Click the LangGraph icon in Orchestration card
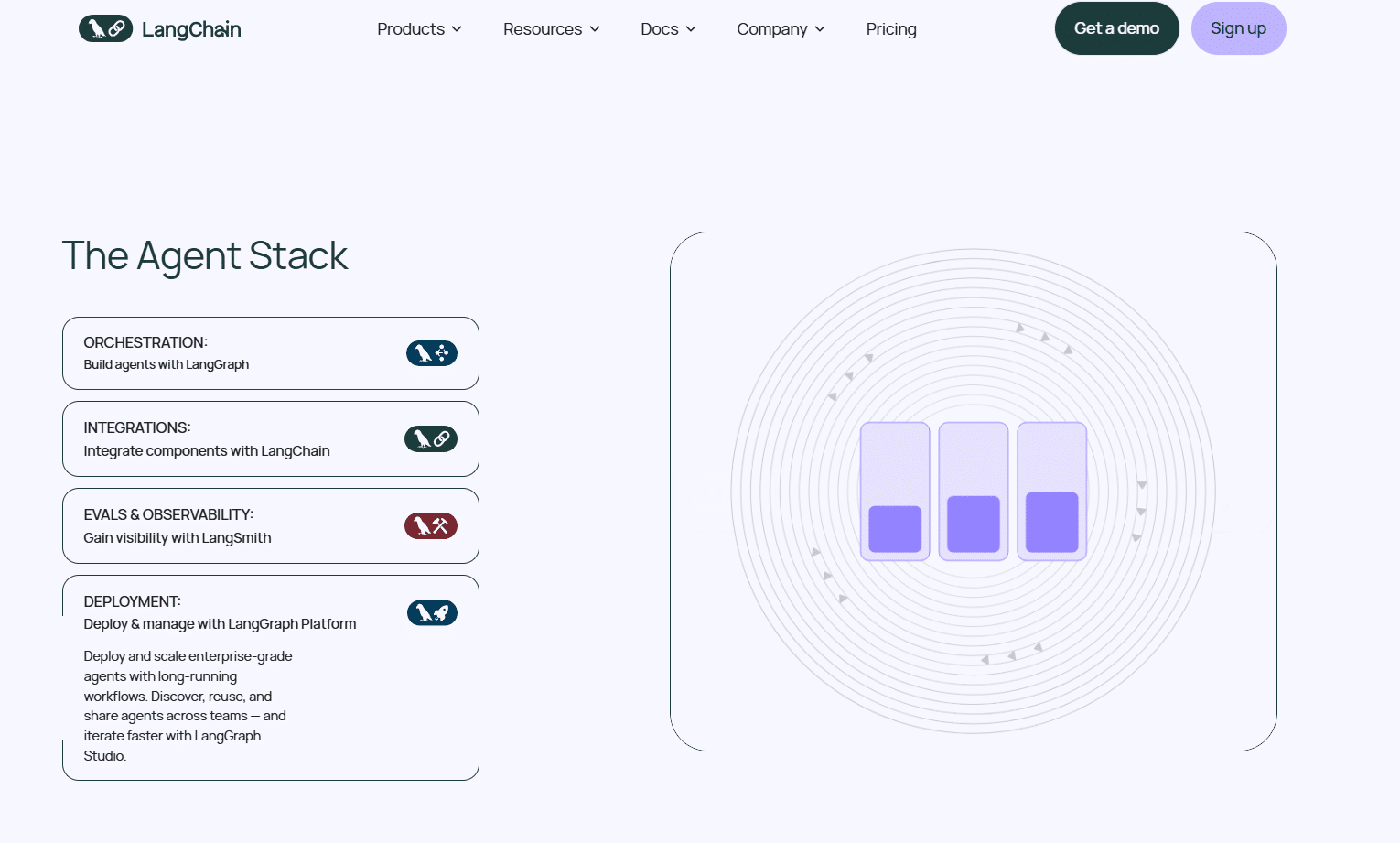This screenshot has height=843, width=1400. [432, 353]
